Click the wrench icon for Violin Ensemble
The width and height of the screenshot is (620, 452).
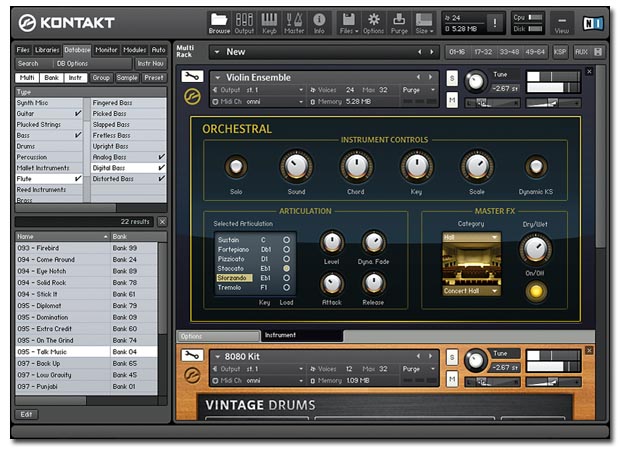(190, 76)
